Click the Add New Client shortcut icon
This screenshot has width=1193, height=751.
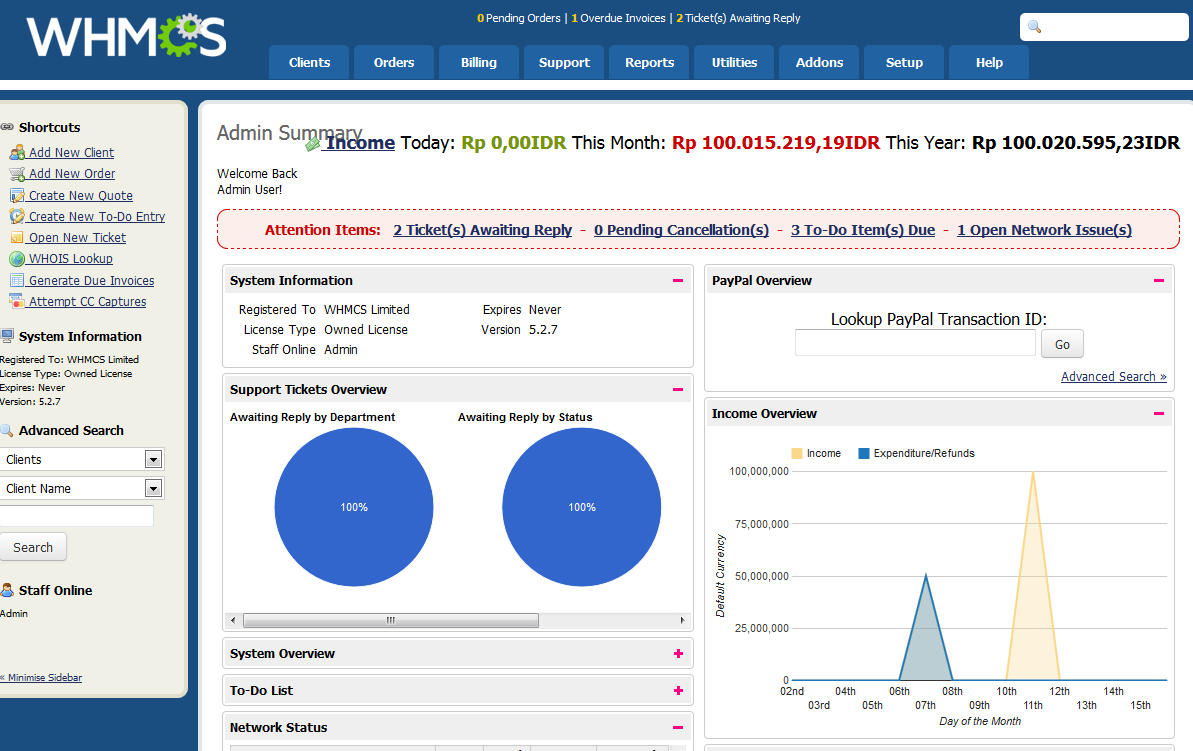[17, 153]
